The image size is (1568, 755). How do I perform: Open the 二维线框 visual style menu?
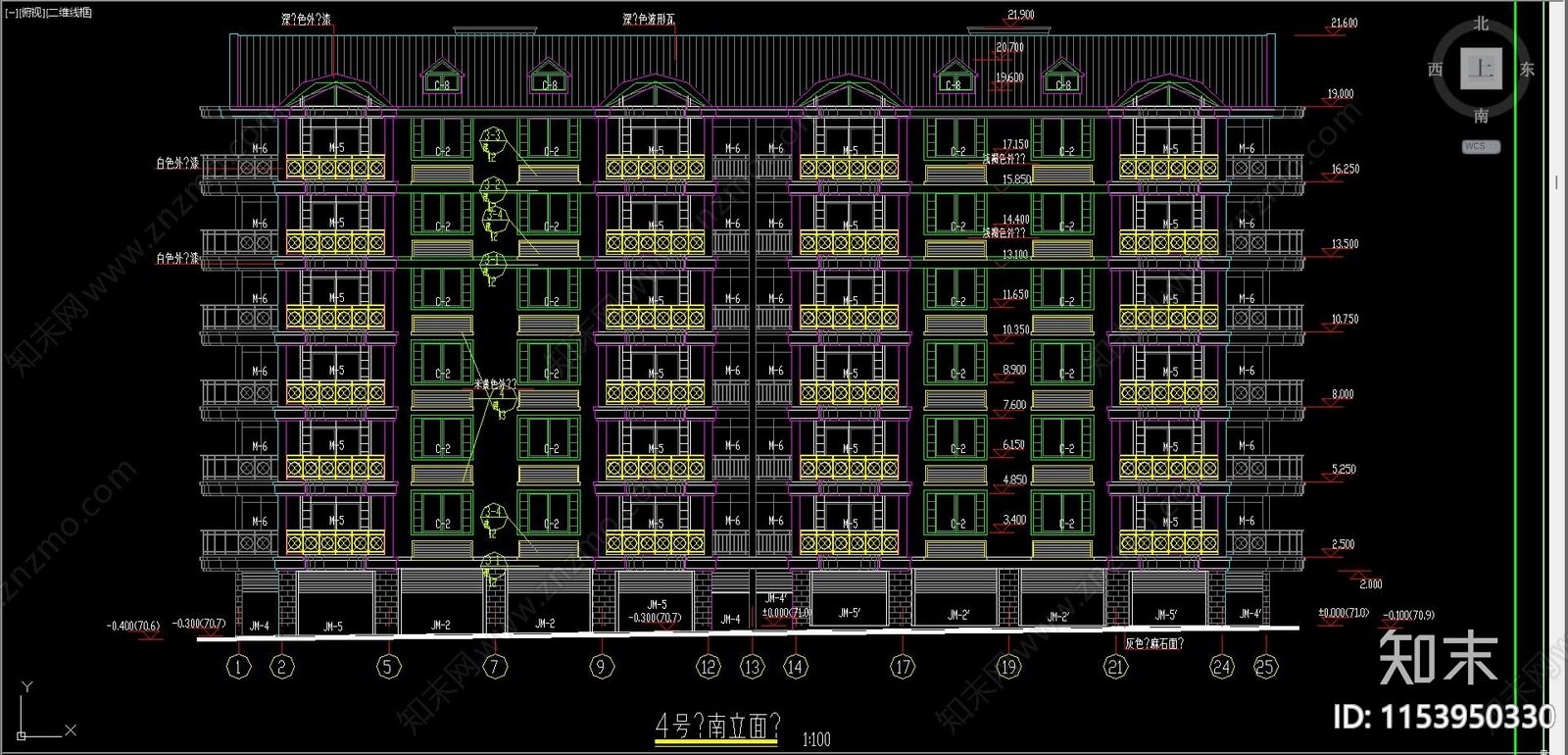tap(70, 13)
